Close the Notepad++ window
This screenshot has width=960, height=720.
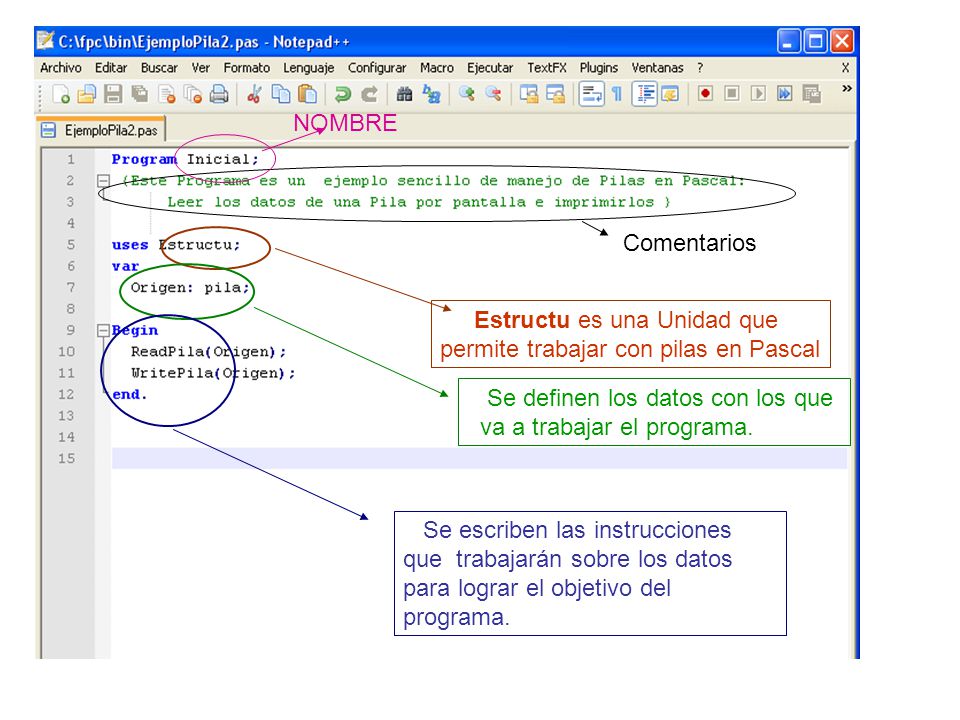[842, 42]
